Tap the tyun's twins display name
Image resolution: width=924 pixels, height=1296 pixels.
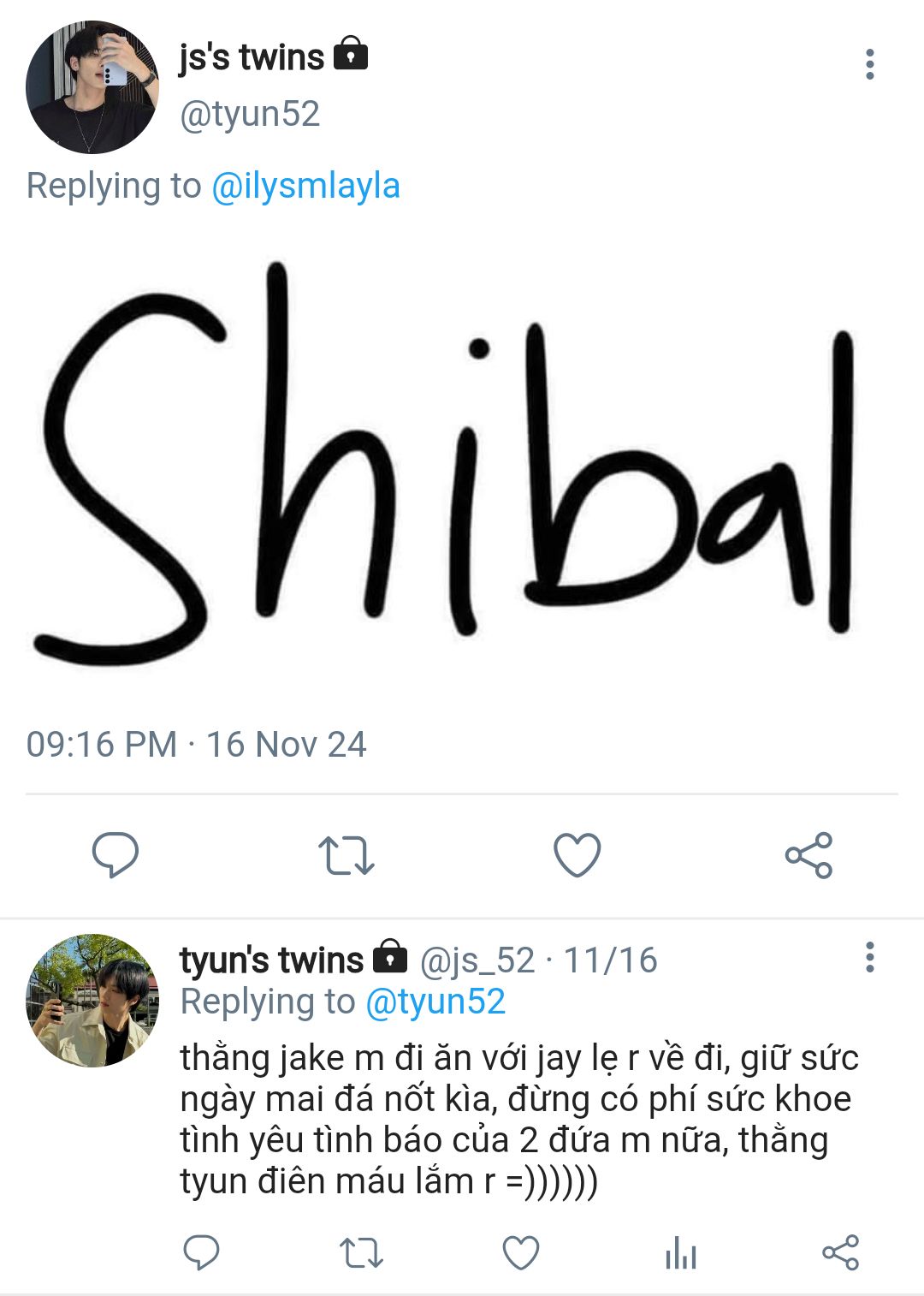coord(271,960)
